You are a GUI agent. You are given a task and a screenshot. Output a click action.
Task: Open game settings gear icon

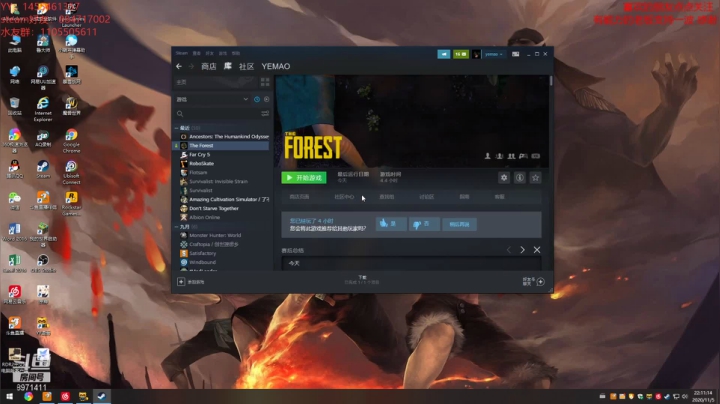(x=504, y=178)
